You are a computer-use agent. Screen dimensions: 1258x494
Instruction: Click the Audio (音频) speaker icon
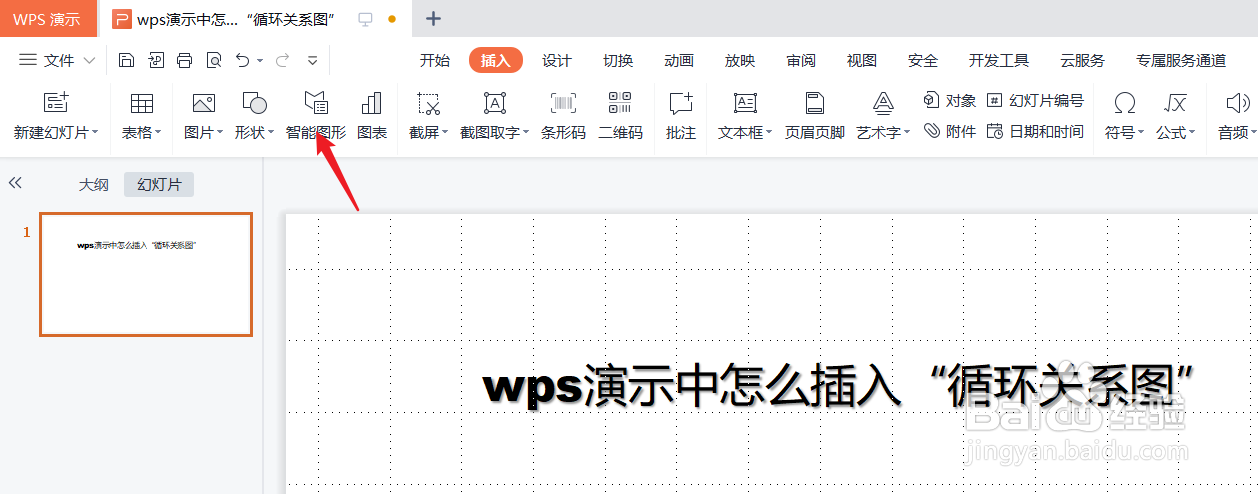(1238, 102)
